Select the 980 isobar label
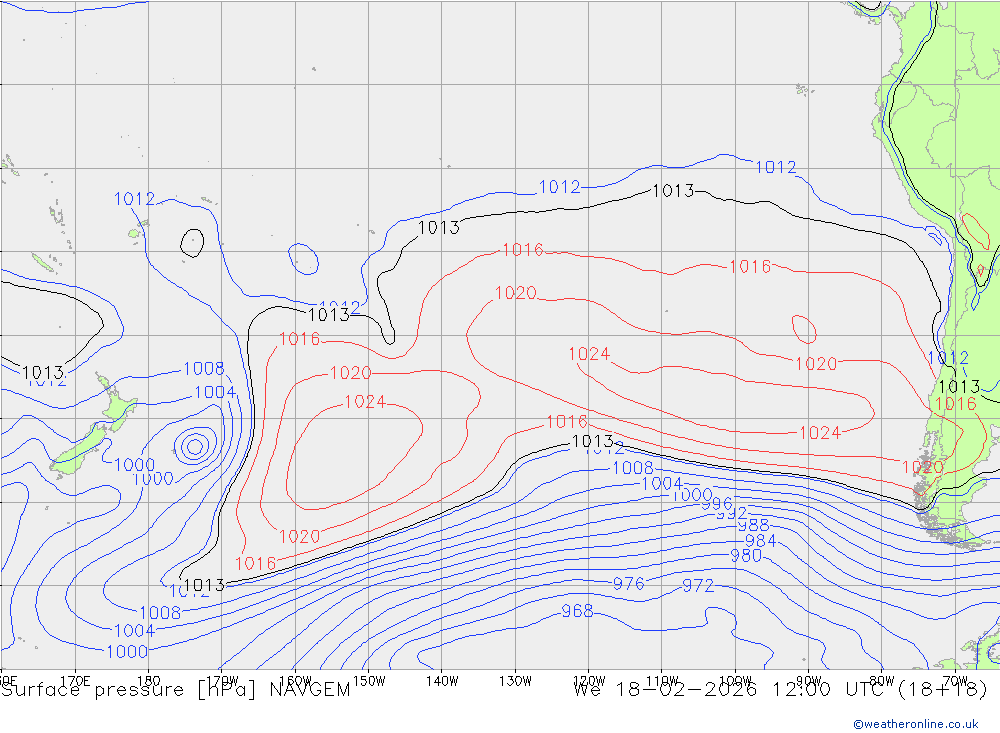 746,556
